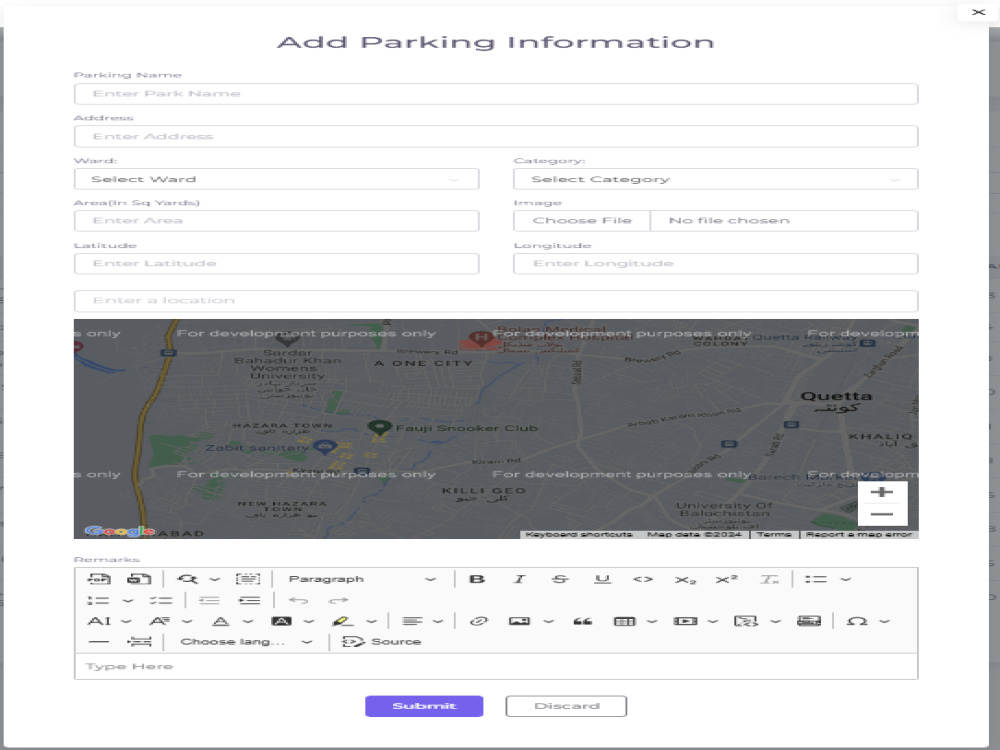This screenshot has width=1000, height=750.
Task: Close the Add Parking Information dialog
Action: click(978, 12)
